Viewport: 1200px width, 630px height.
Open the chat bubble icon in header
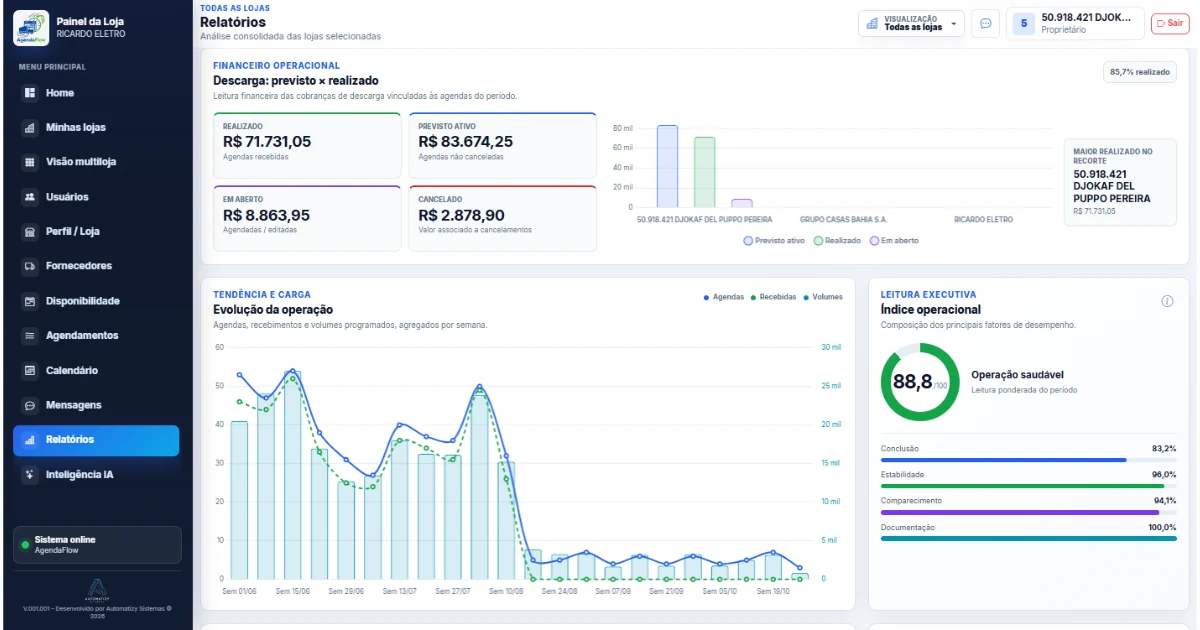coord(986,23)
